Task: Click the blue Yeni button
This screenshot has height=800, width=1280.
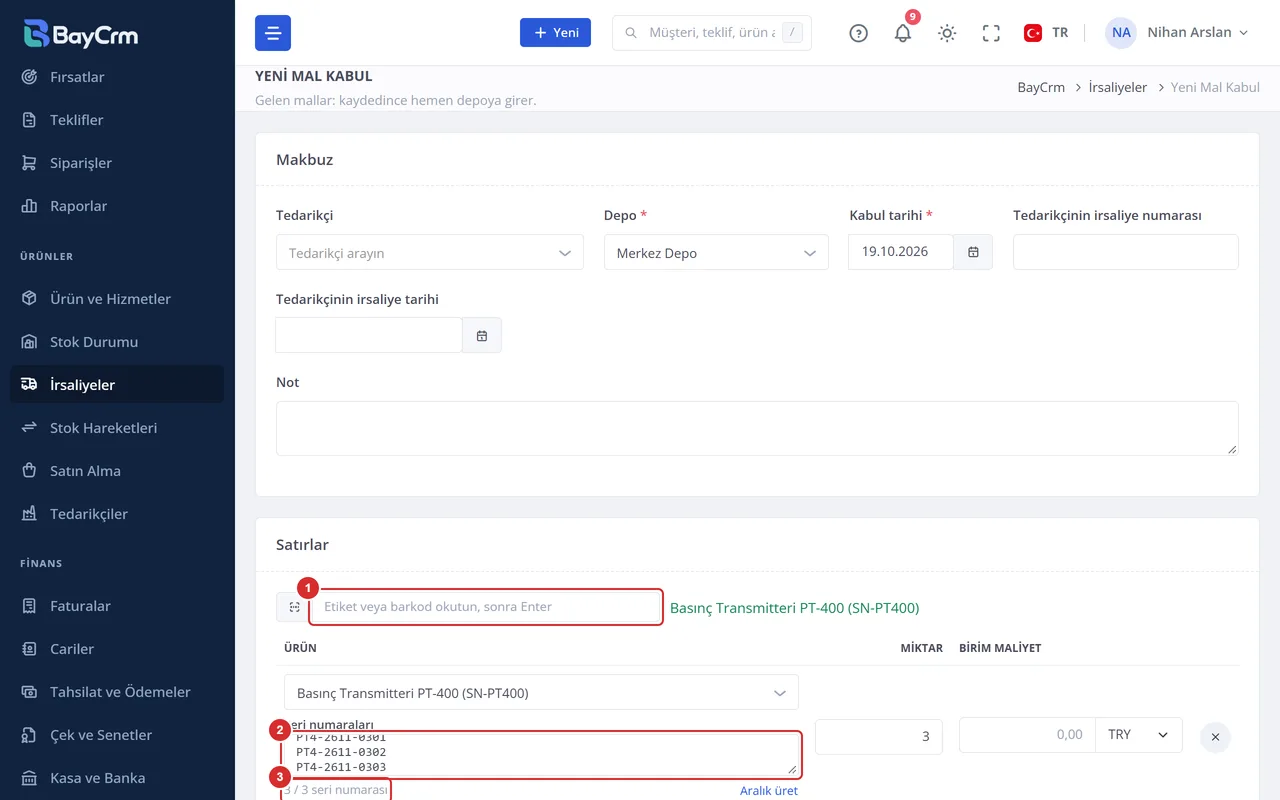Action: pos(555,33)
